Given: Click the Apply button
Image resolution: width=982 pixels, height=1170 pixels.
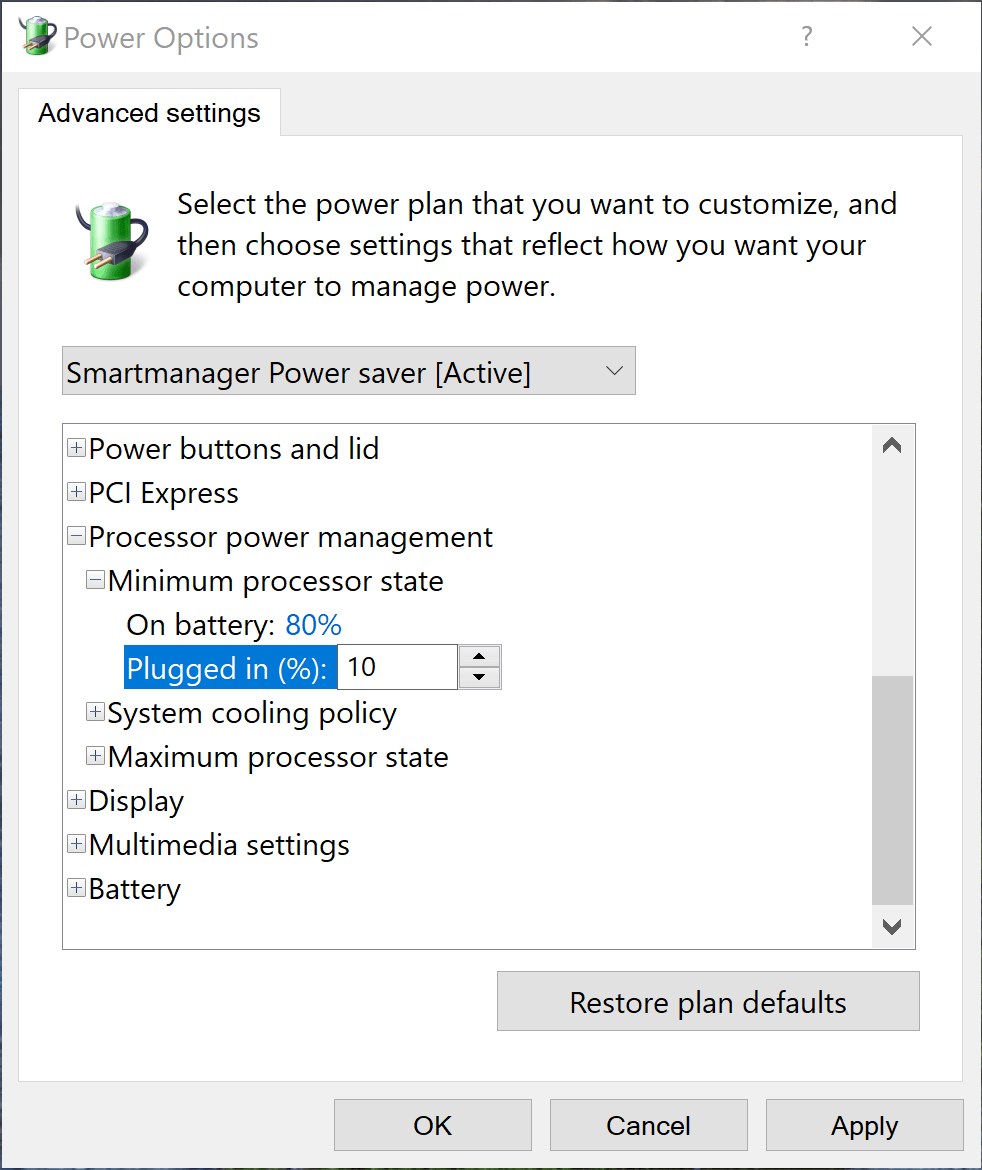Looking at the screenshot, I should coord(864,1126).
